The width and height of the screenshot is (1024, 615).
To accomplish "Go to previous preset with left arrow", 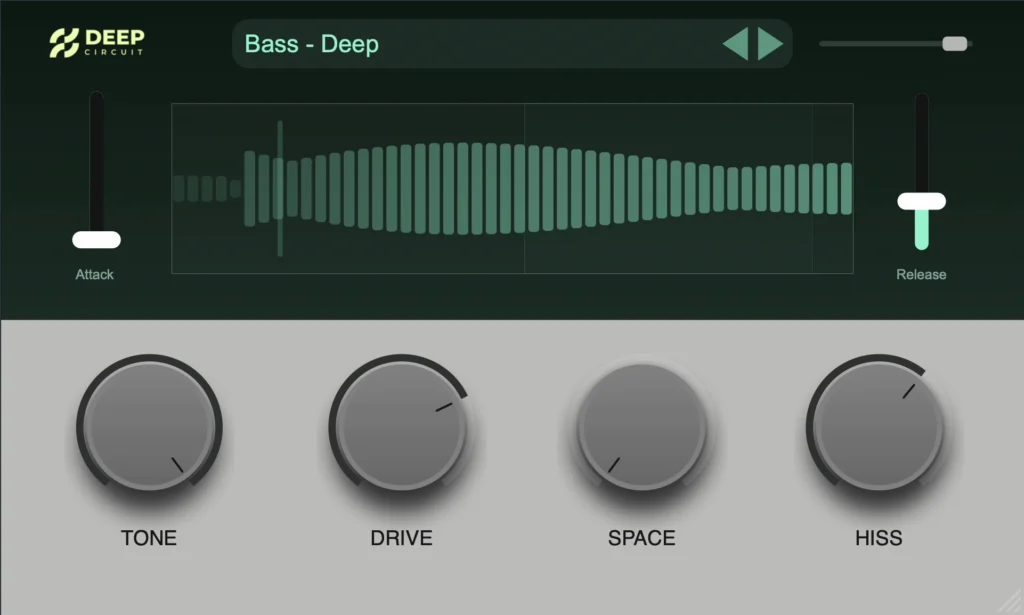I will [735, 44].
